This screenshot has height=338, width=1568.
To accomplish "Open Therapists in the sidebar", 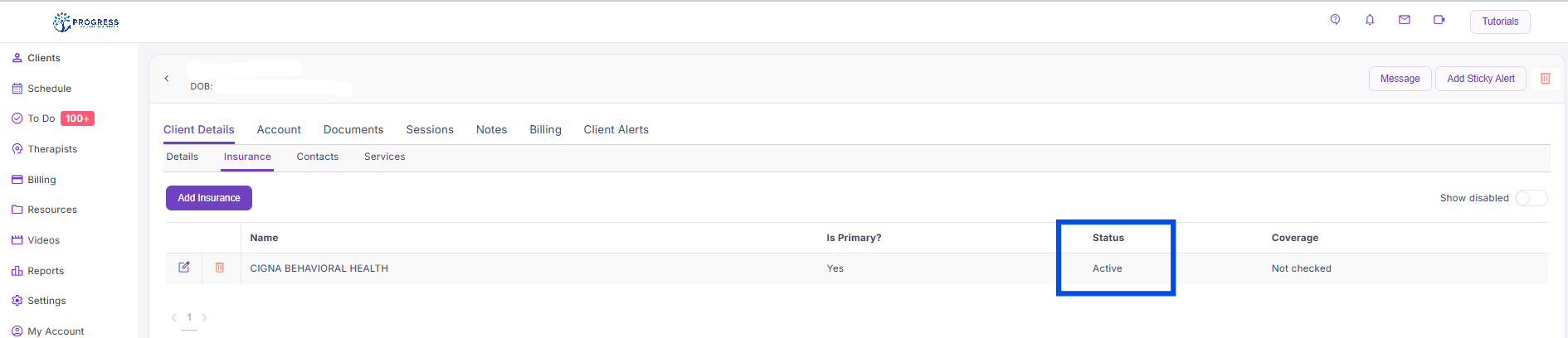I will coord(51,149).
